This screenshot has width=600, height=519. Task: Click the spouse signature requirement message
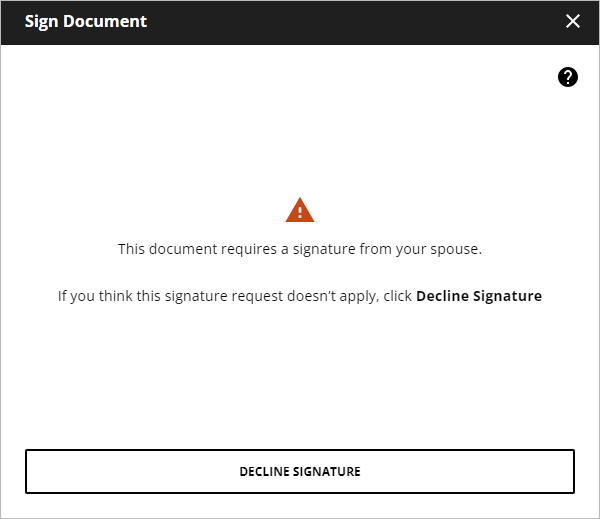[x=300, y=248]
